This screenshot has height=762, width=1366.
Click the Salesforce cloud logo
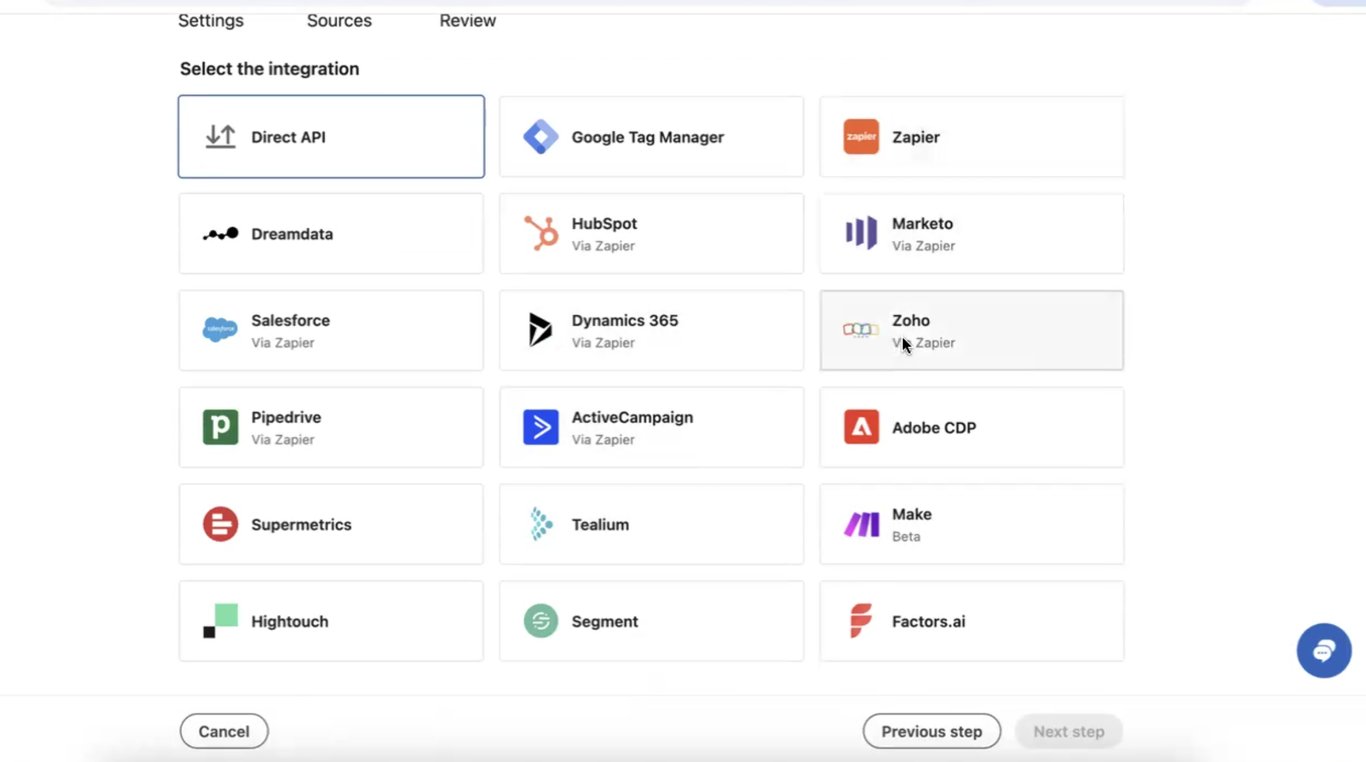tap(220, 330)
